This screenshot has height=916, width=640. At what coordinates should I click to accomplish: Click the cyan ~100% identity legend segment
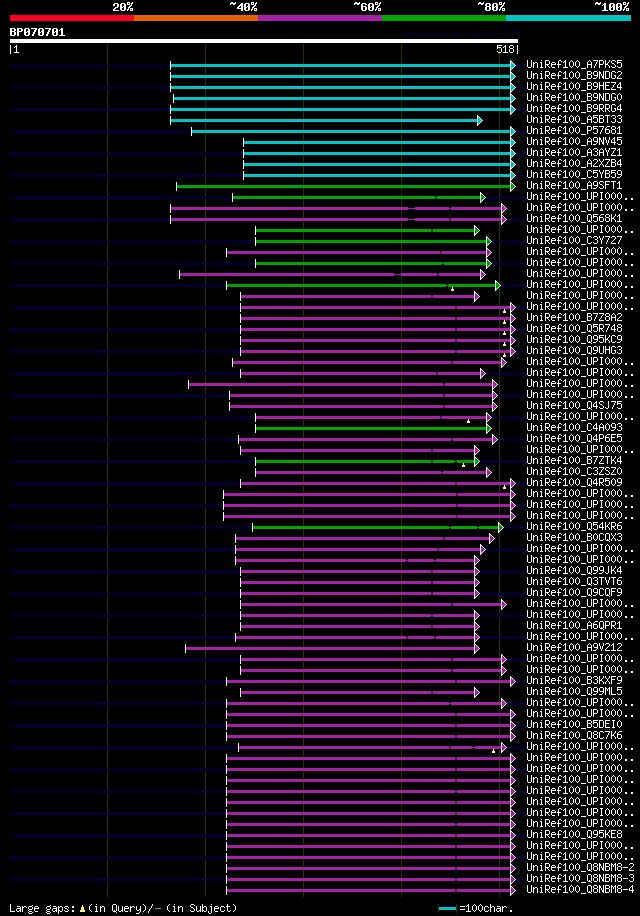click(x=568, y=18)
